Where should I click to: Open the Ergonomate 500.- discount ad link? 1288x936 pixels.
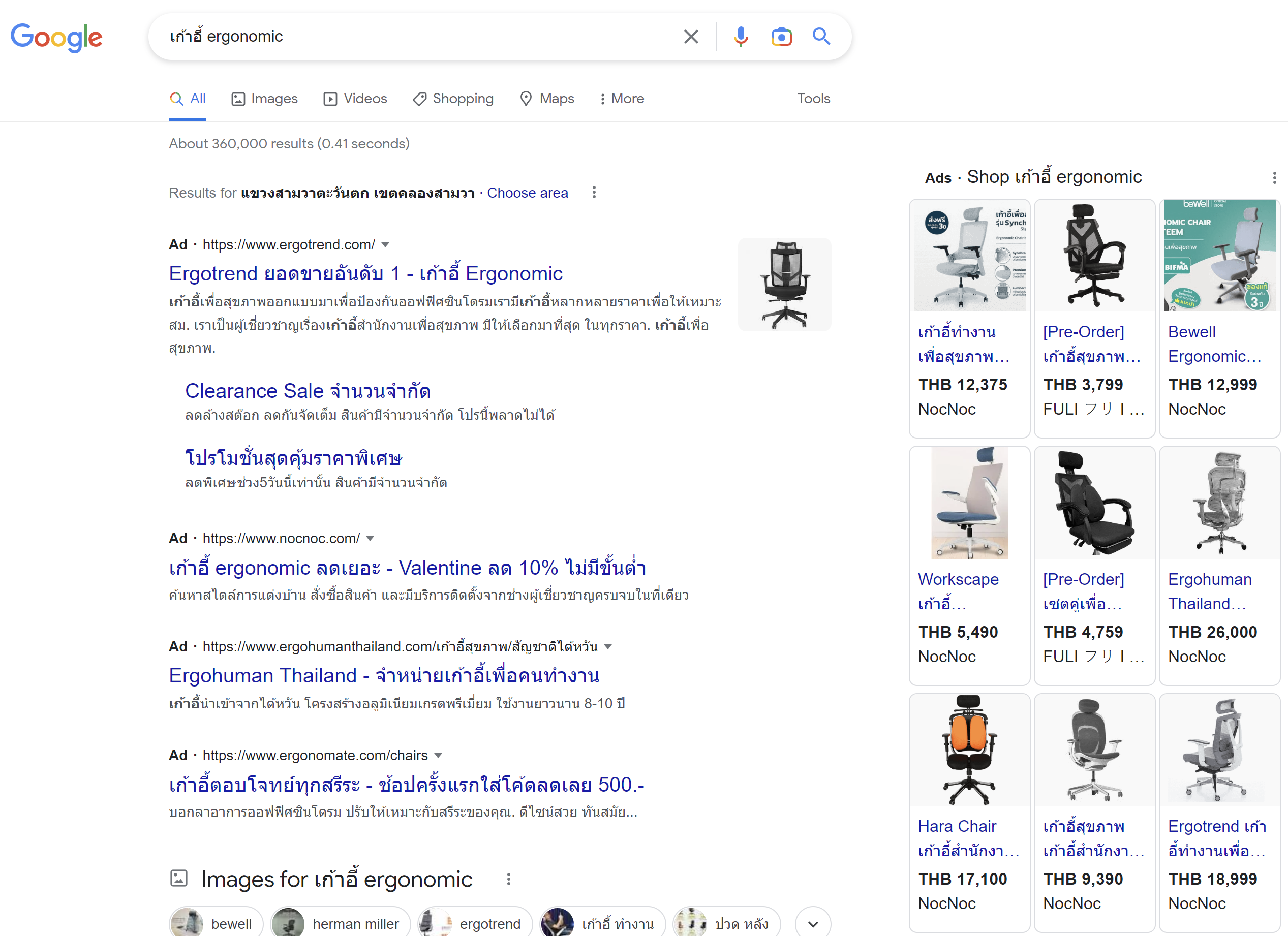click(x=407, y=785)
